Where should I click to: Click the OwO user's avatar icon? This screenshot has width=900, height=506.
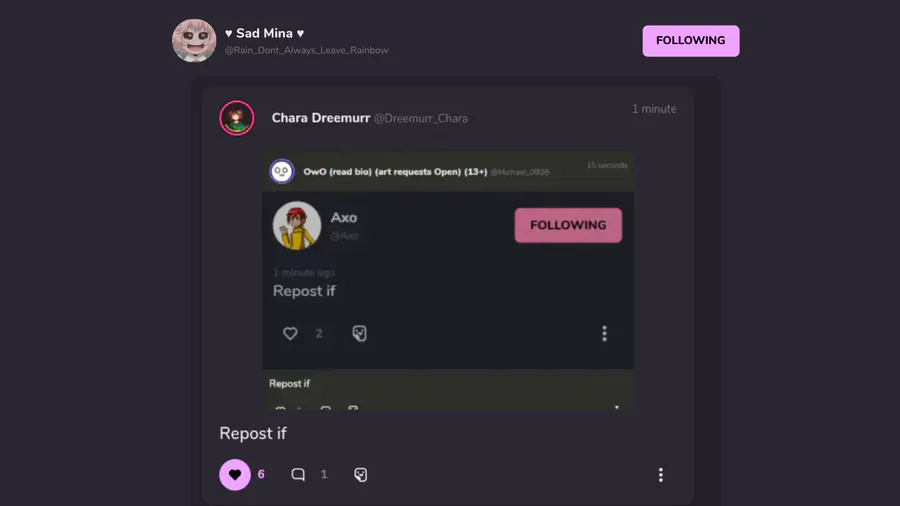pos(282,171)
